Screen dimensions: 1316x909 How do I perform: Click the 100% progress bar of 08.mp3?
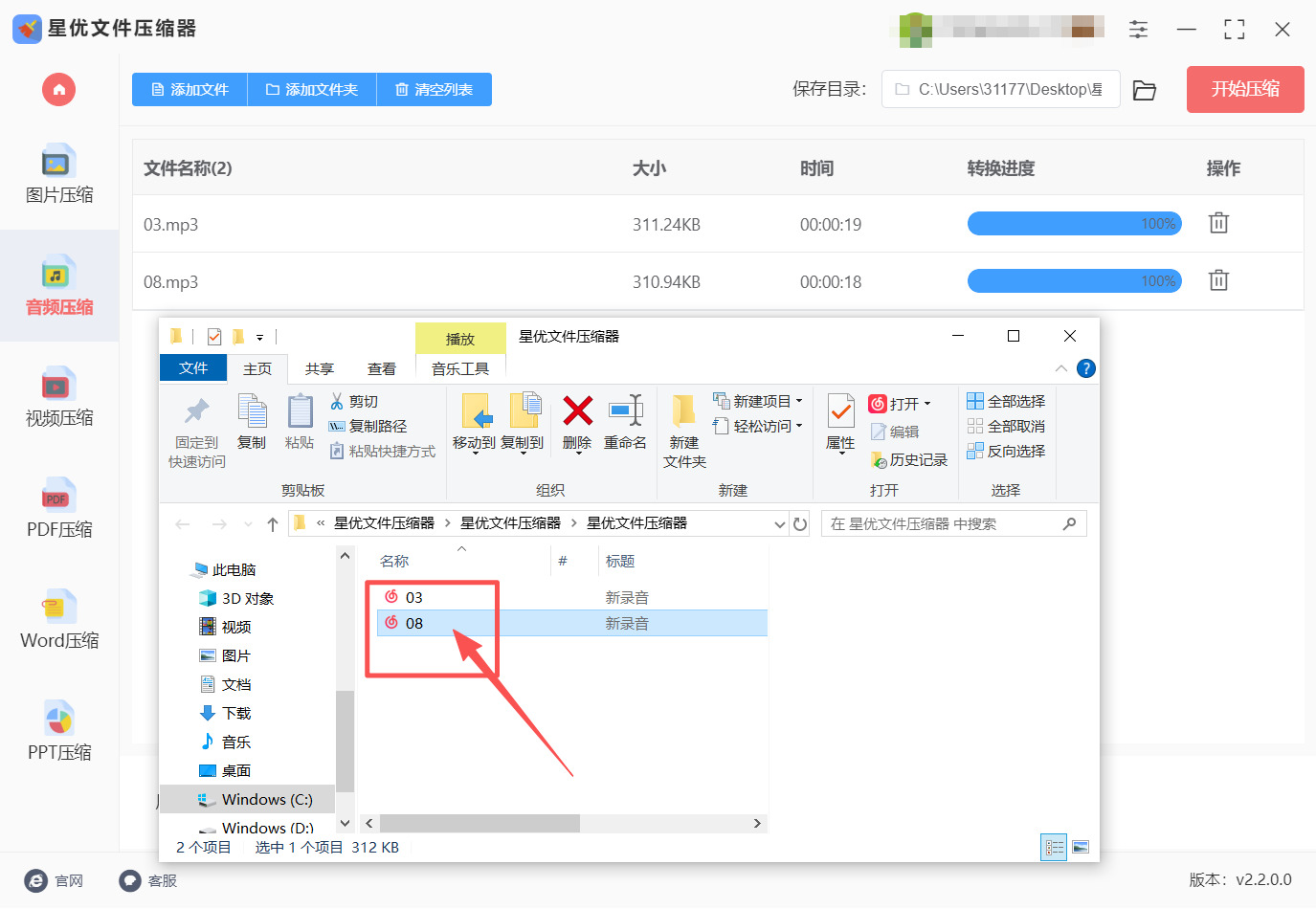click(1075, 281)
